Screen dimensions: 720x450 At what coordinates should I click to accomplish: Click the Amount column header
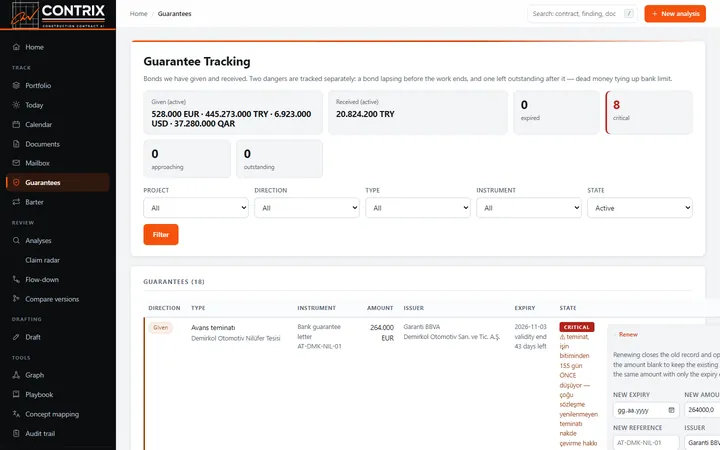point(380,308)
